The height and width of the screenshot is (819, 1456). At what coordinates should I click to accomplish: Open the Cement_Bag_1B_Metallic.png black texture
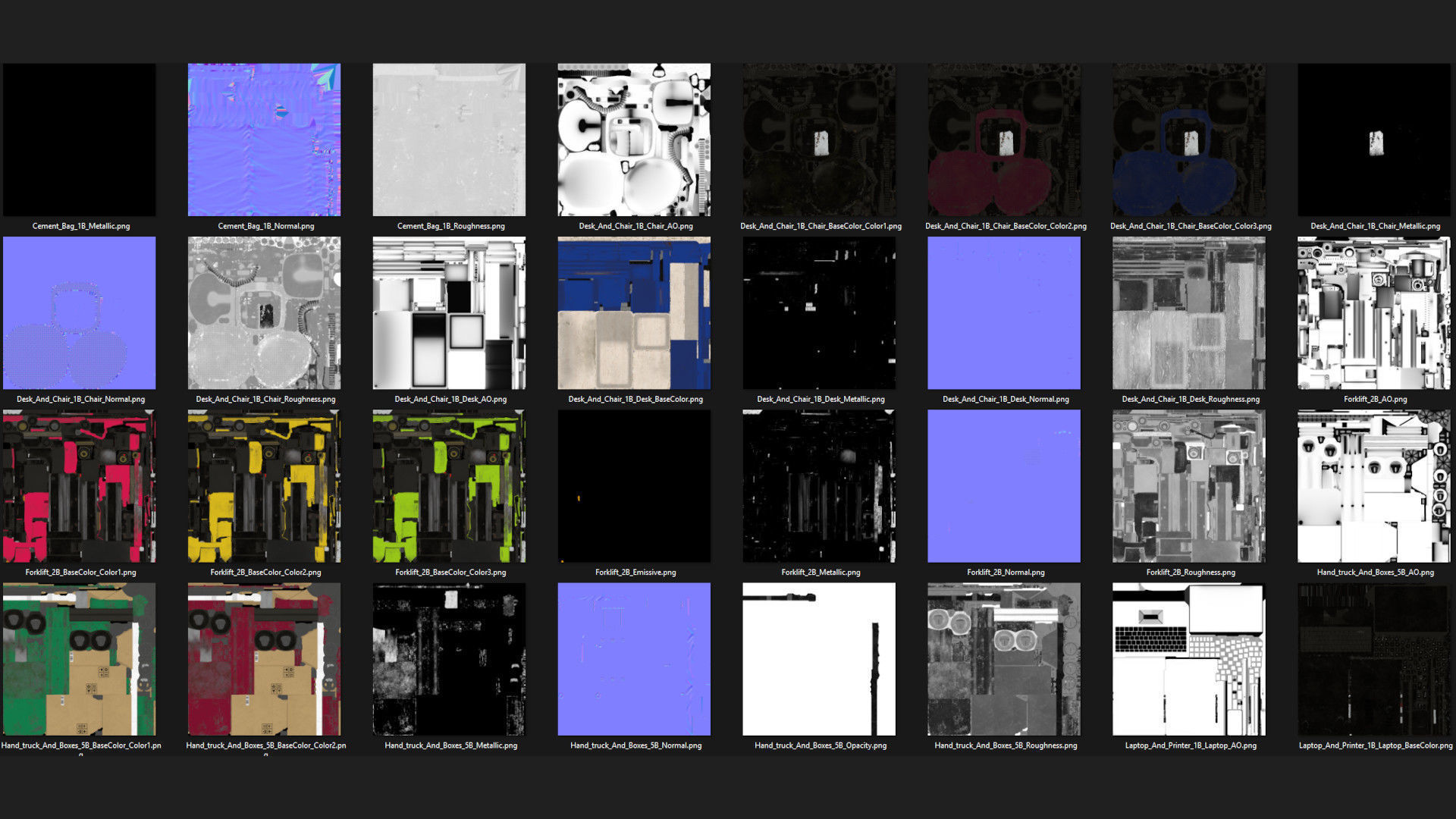[x=79, y=140]
